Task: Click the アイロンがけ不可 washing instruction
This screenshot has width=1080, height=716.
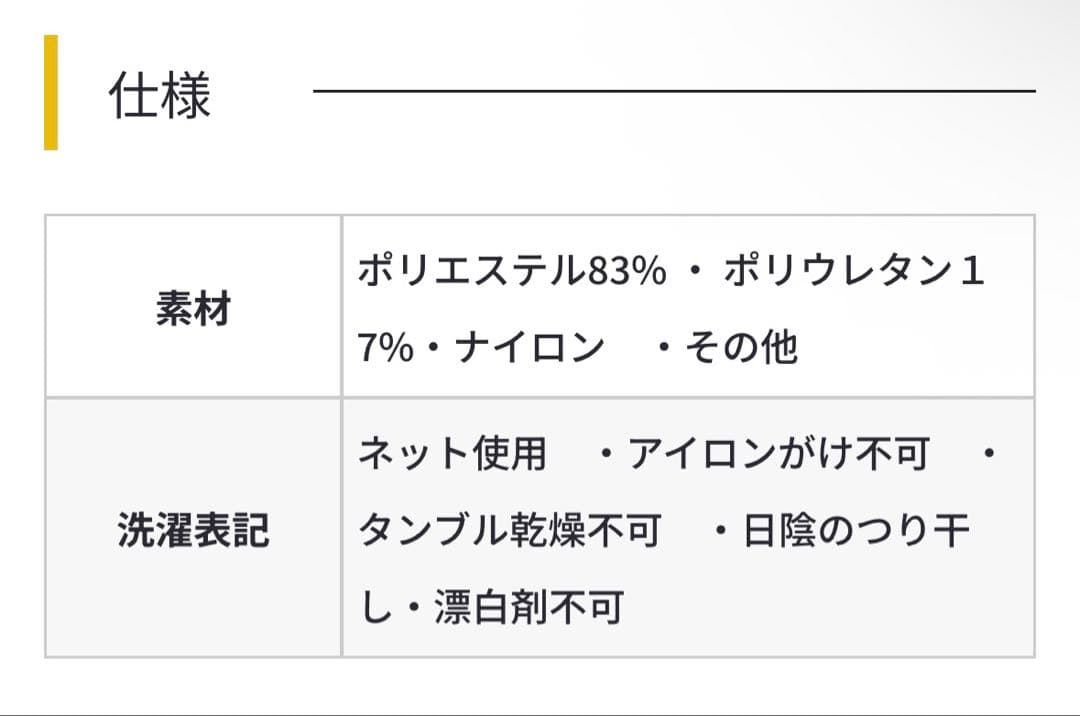Action: point(779,454)
